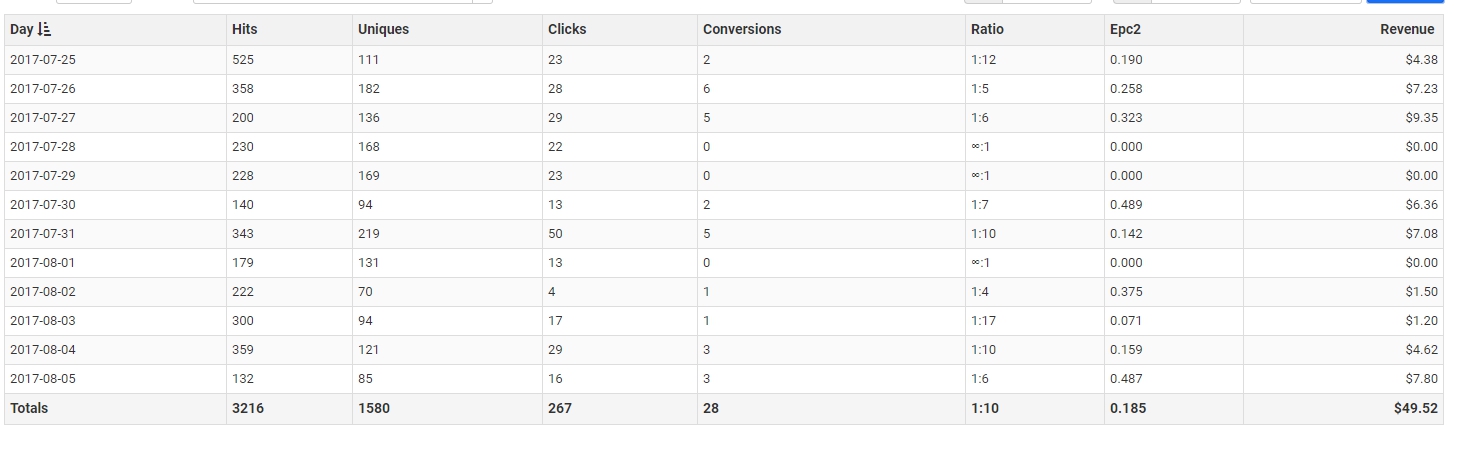1459x453 pixels.
Task: Sort table by Hits column header
Action: 244,30
